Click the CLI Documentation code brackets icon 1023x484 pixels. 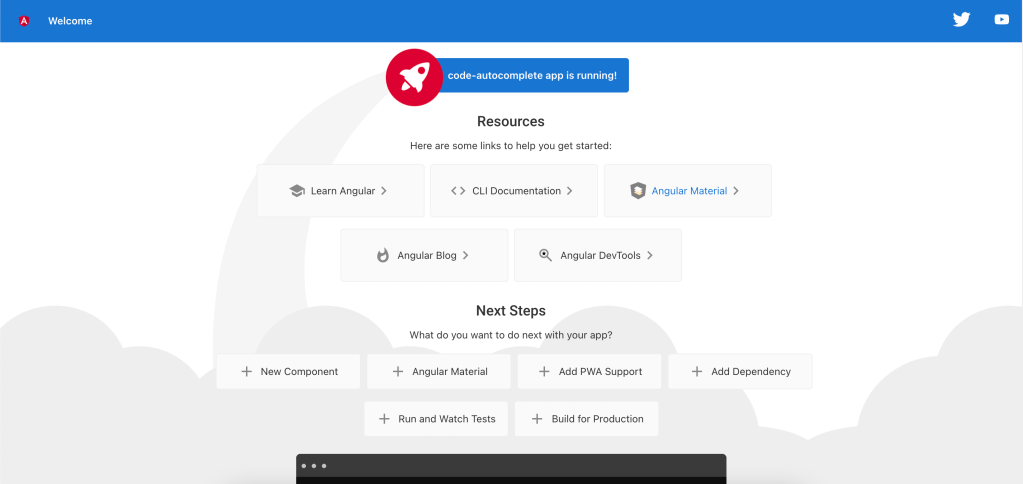(x=458, y=191)
